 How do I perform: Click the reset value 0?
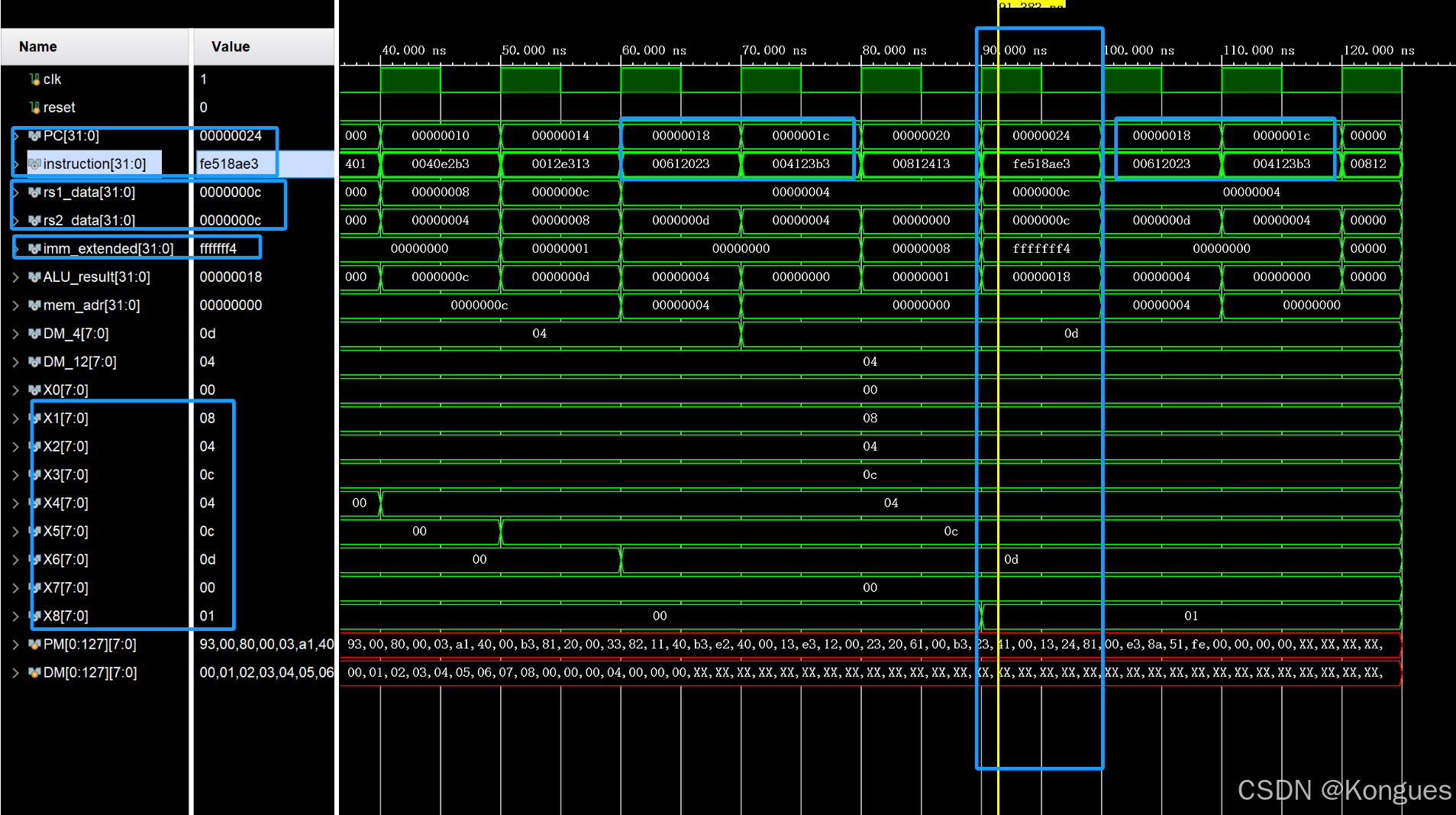(203, 107)
